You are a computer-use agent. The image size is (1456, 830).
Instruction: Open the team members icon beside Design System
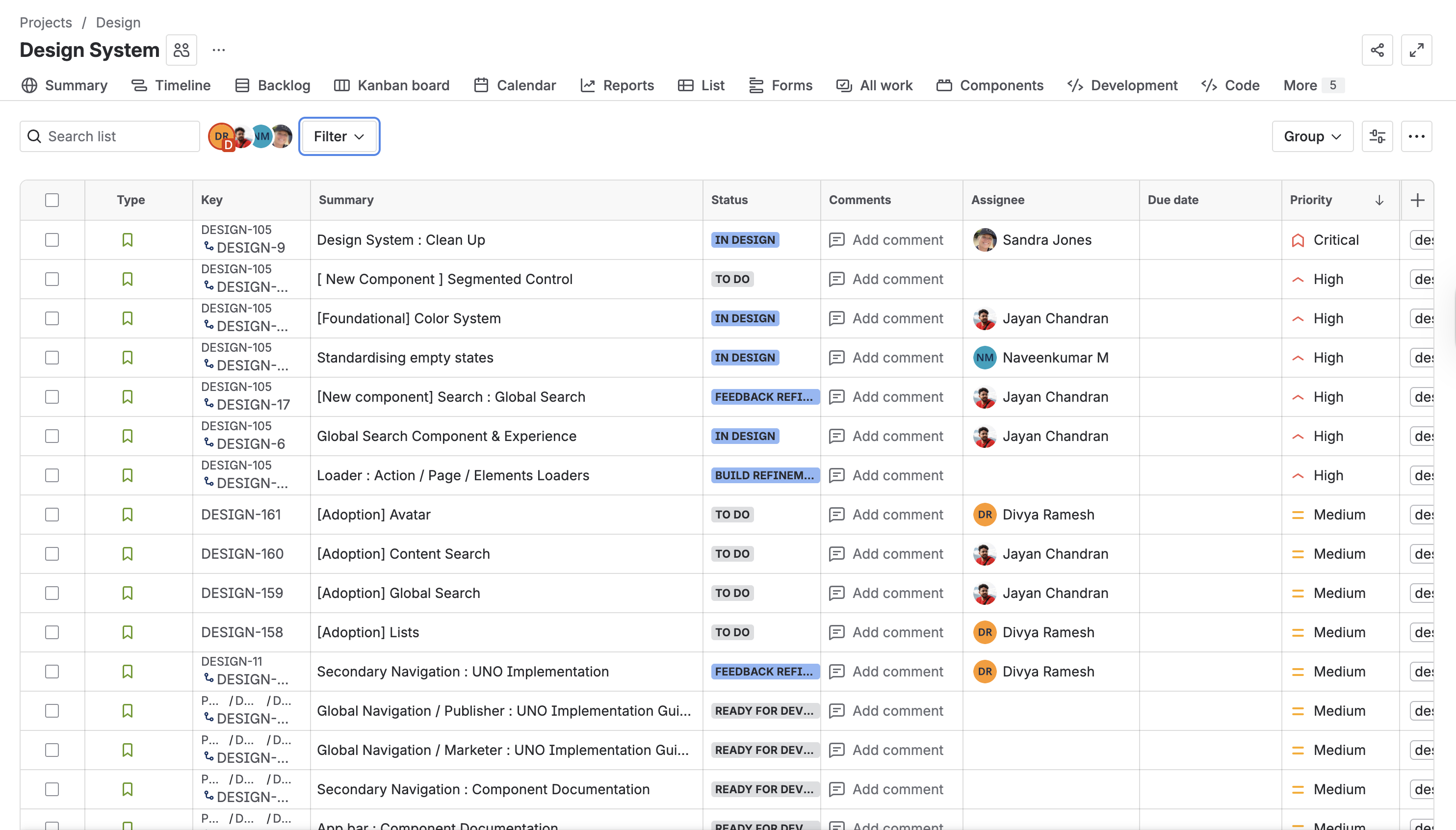(182, 50)
